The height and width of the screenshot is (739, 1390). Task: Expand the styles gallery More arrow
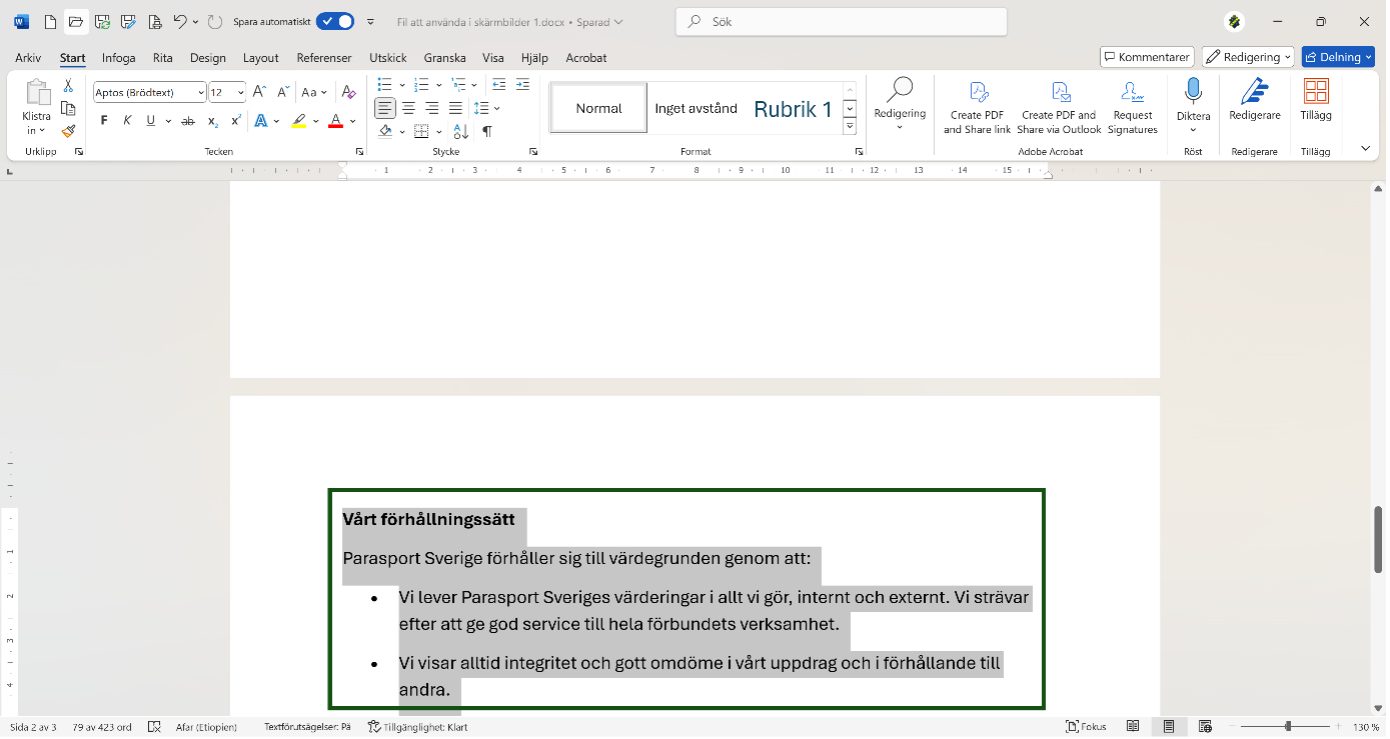[850, 127]
